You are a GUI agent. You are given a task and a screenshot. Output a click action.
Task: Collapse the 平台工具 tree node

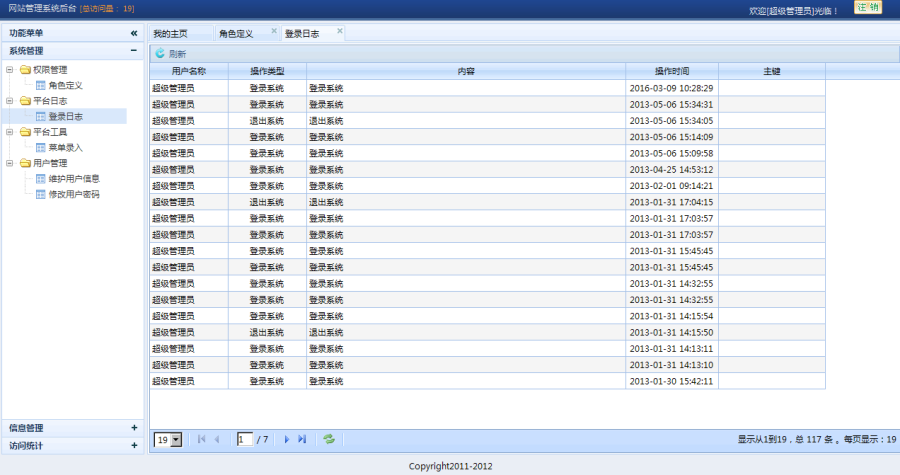[9, 131]
